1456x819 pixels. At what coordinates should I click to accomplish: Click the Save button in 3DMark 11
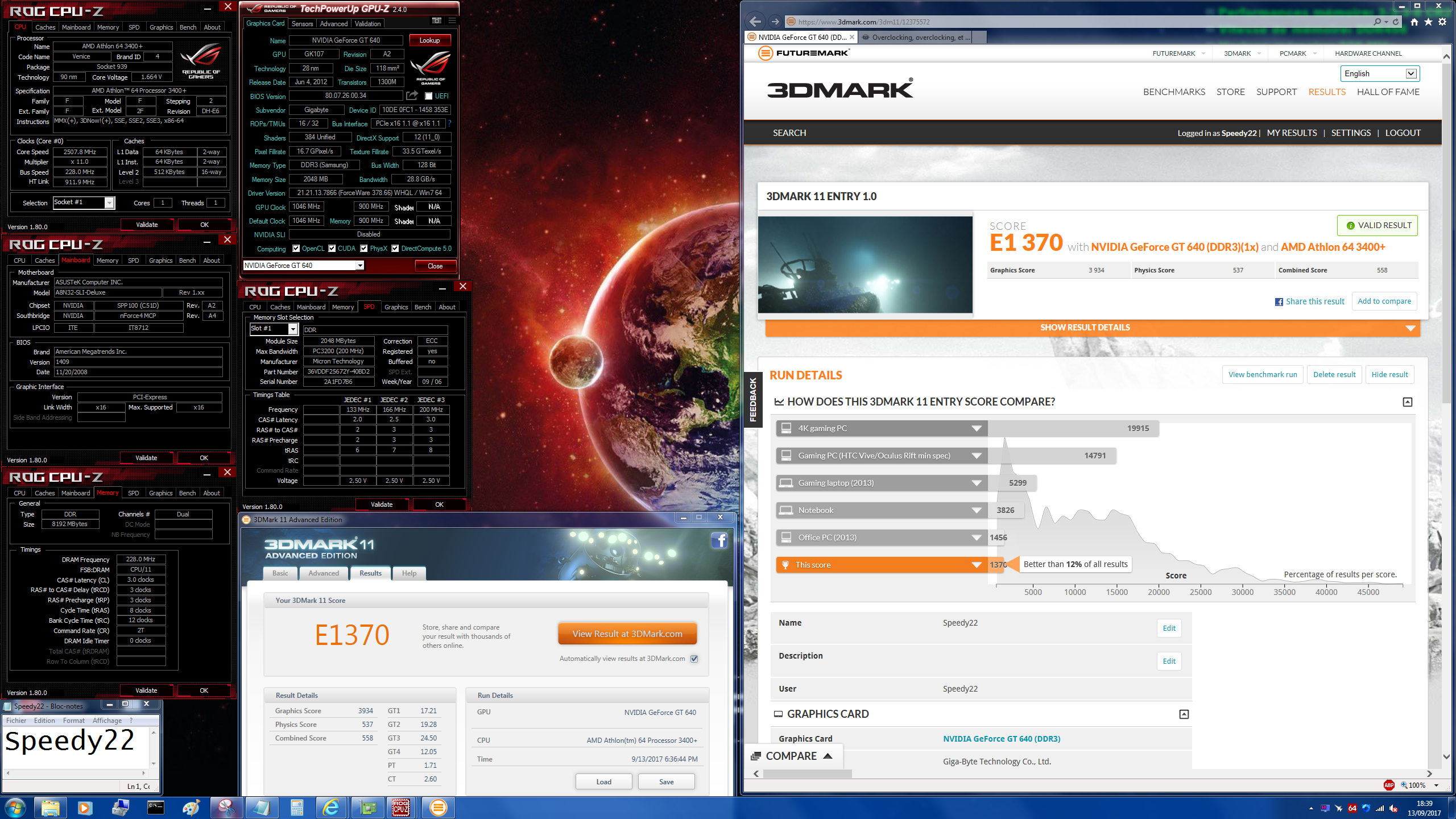pos(666,782)
